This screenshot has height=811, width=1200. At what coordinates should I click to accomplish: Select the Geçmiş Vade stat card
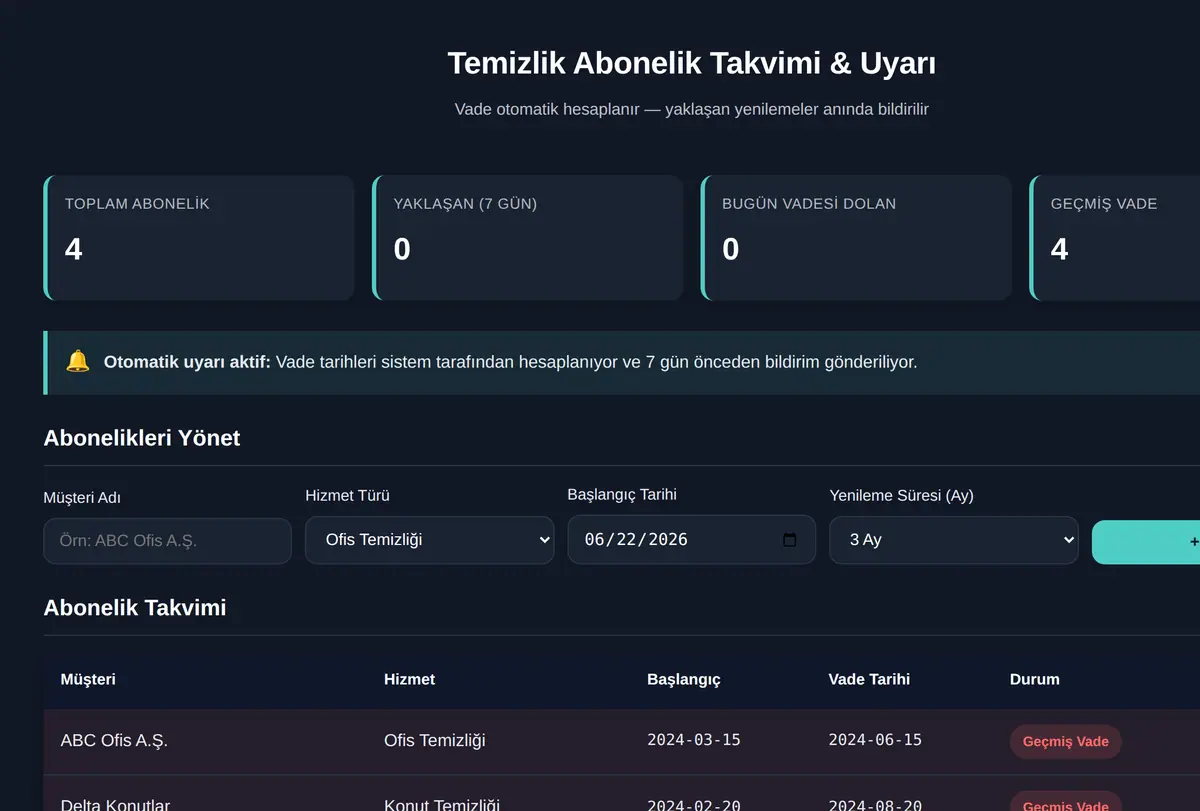(1115, 238)
